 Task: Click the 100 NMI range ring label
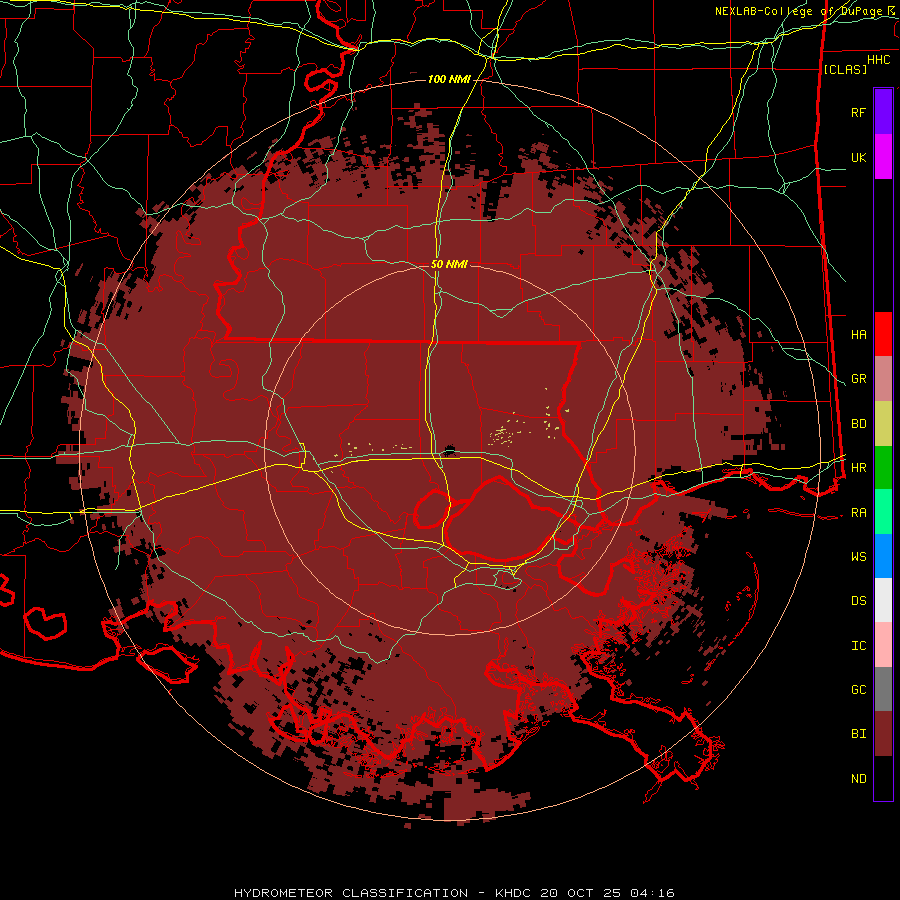448,79
